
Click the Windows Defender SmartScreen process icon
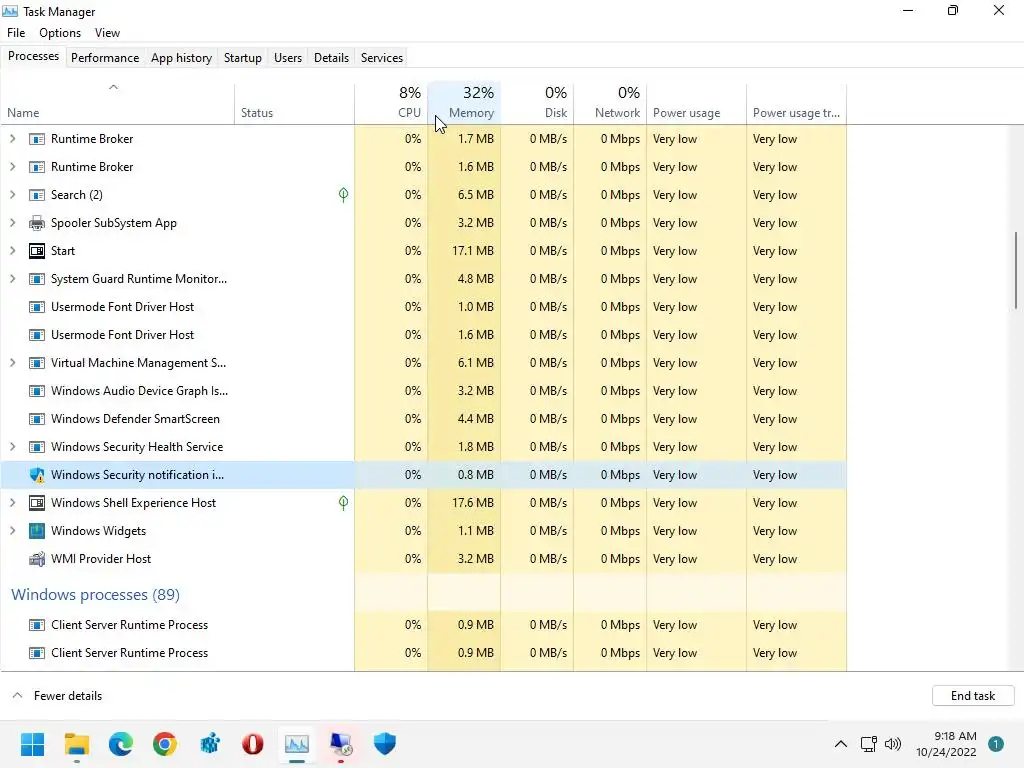[x=37, y=419]
